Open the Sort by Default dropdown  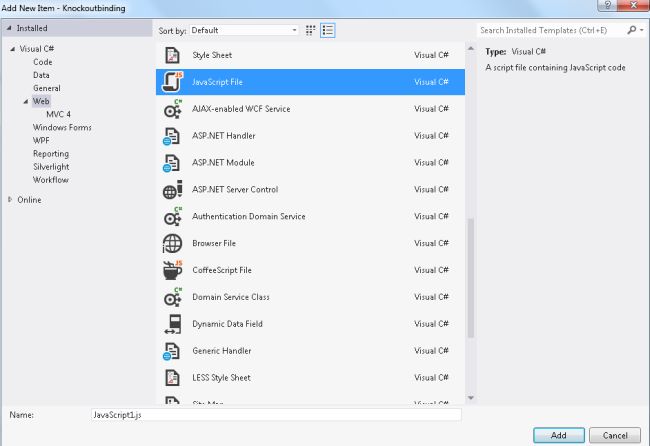pyautogui.click(x=244, y=30)
